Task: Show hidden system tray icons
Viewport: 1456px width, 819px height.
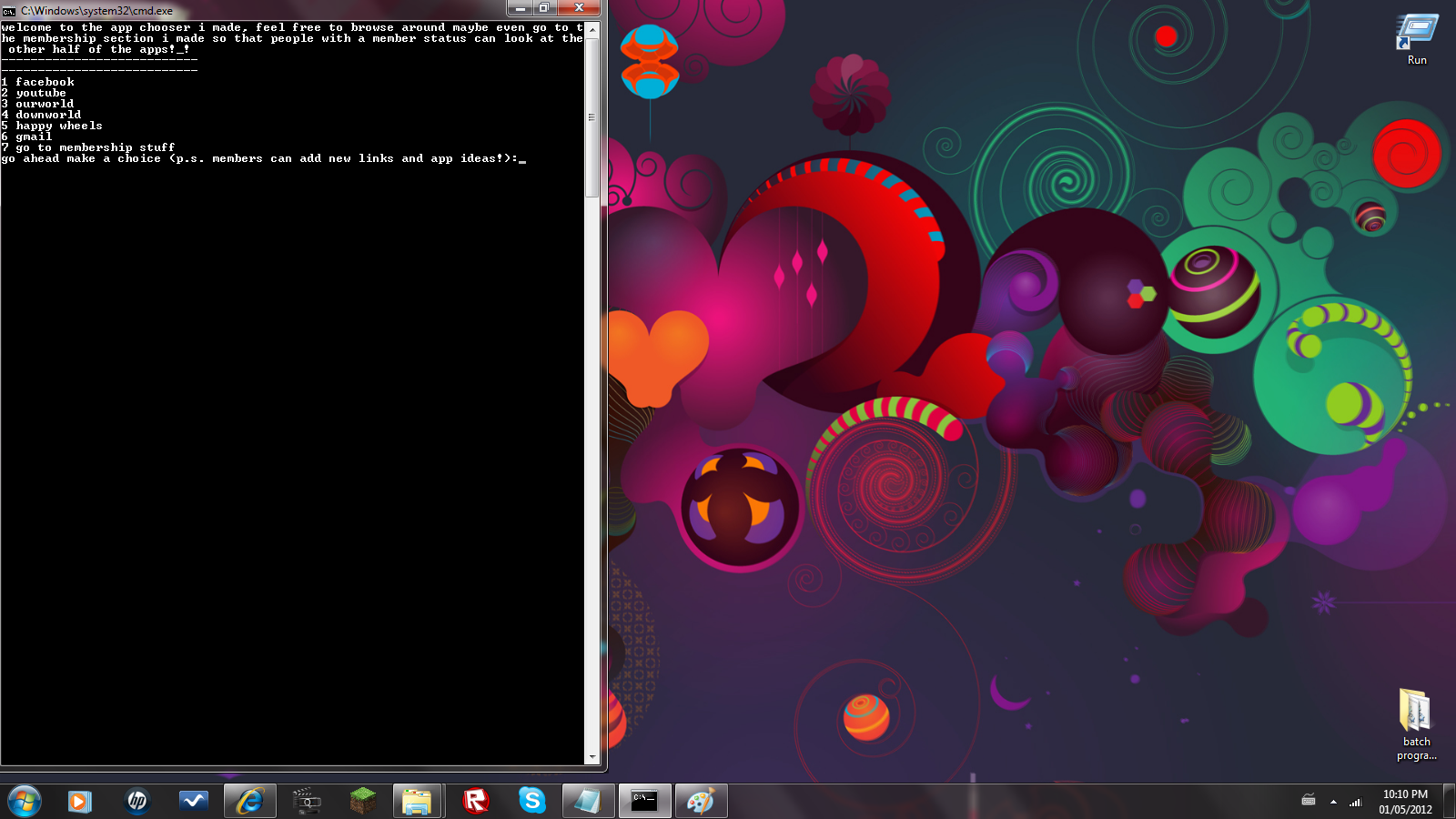Action: (x=1333, y=802)
